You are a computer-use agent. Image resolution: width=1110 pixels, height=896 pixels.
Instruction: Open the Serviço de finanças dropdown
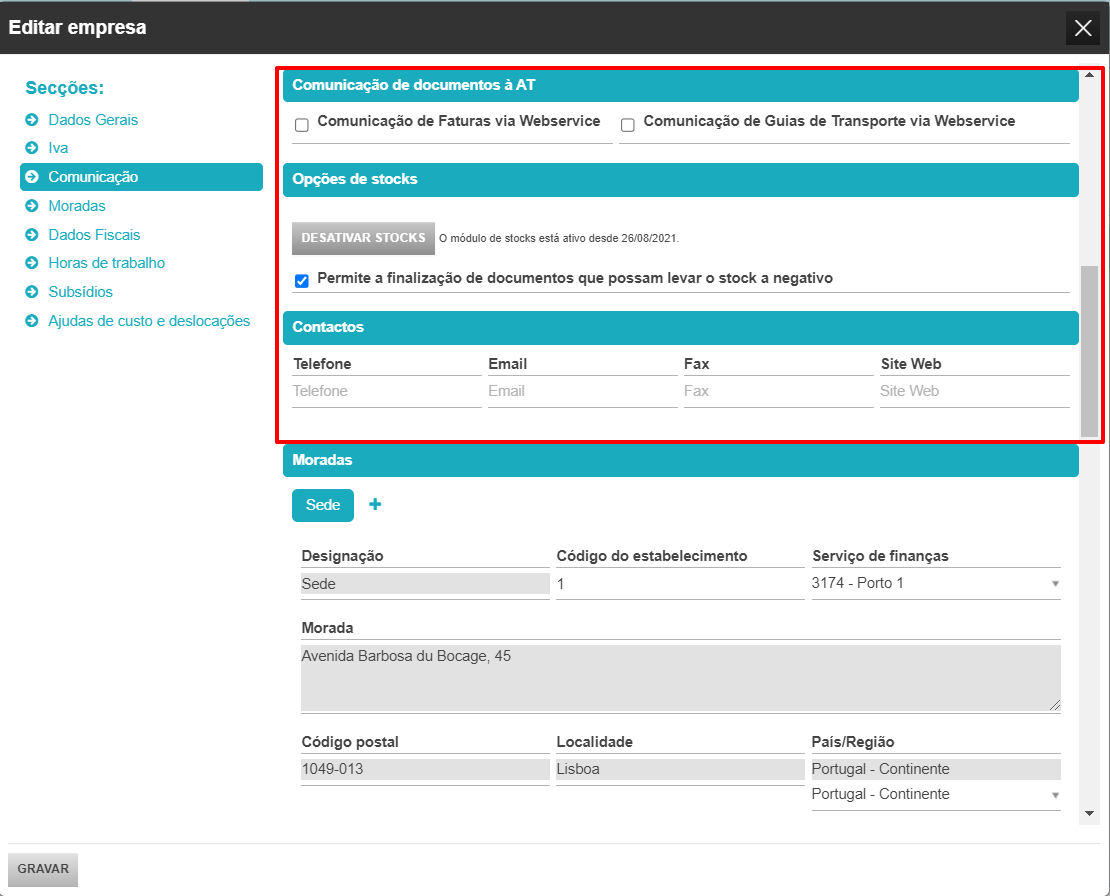[936, 583]
